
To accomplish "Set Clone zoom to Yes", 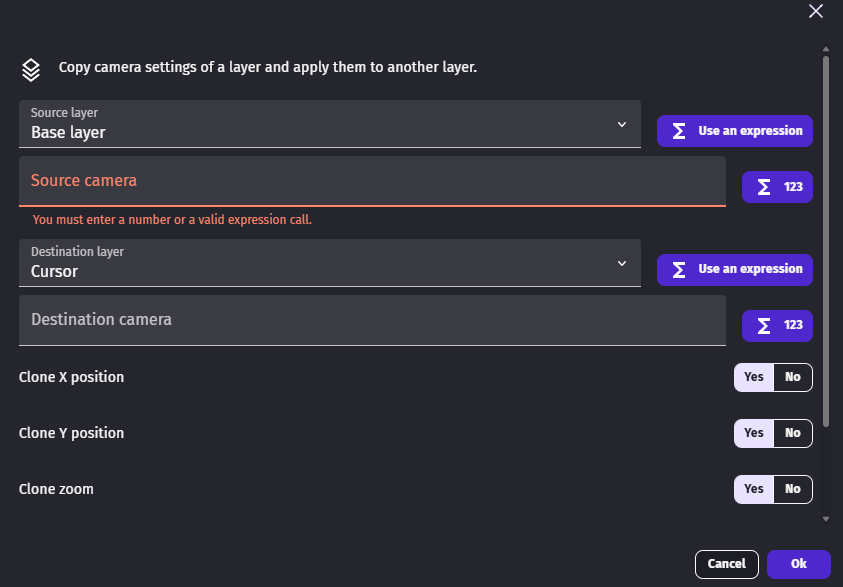I will 753,489.
